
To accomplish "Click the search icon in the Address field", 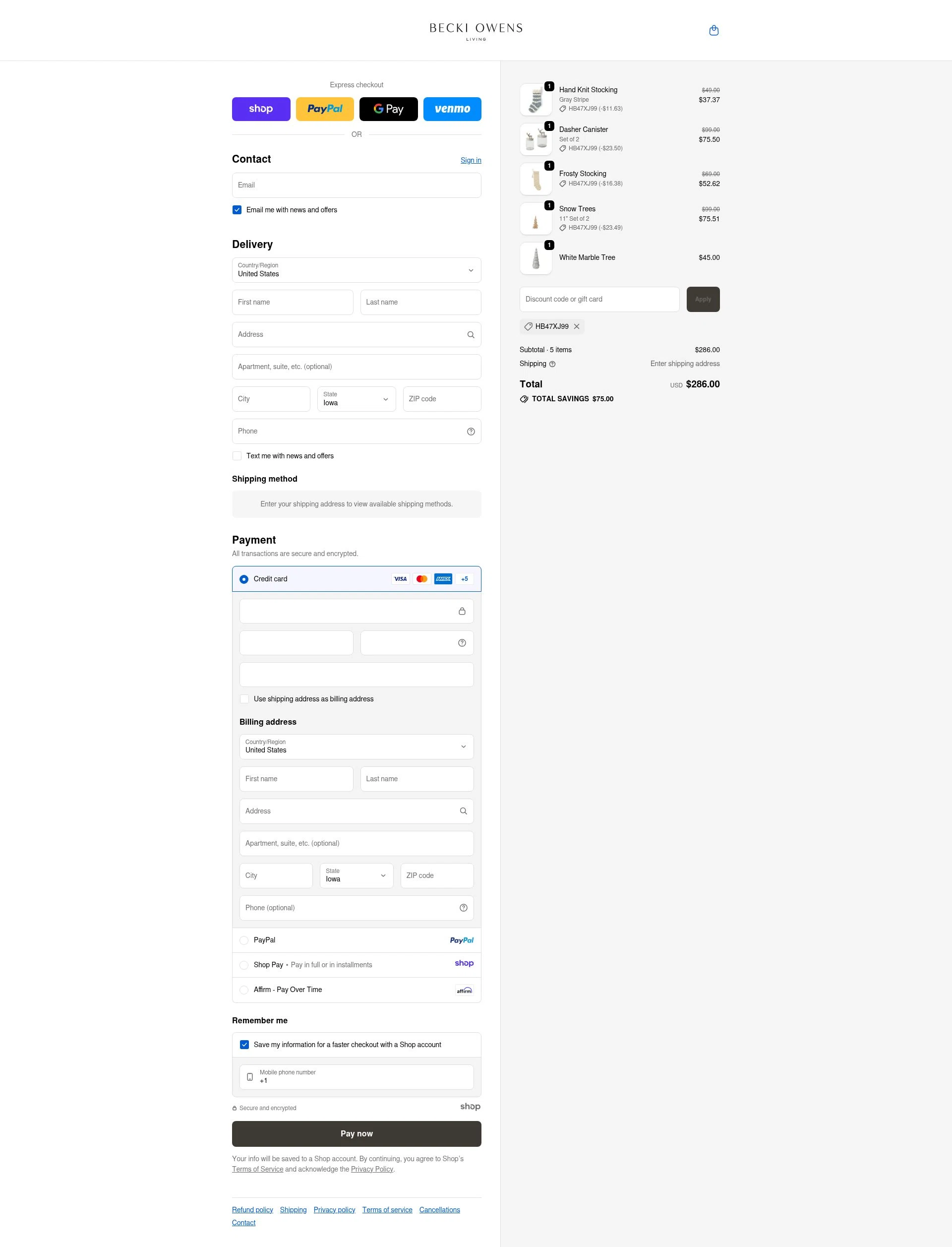I will pos(471,334).
